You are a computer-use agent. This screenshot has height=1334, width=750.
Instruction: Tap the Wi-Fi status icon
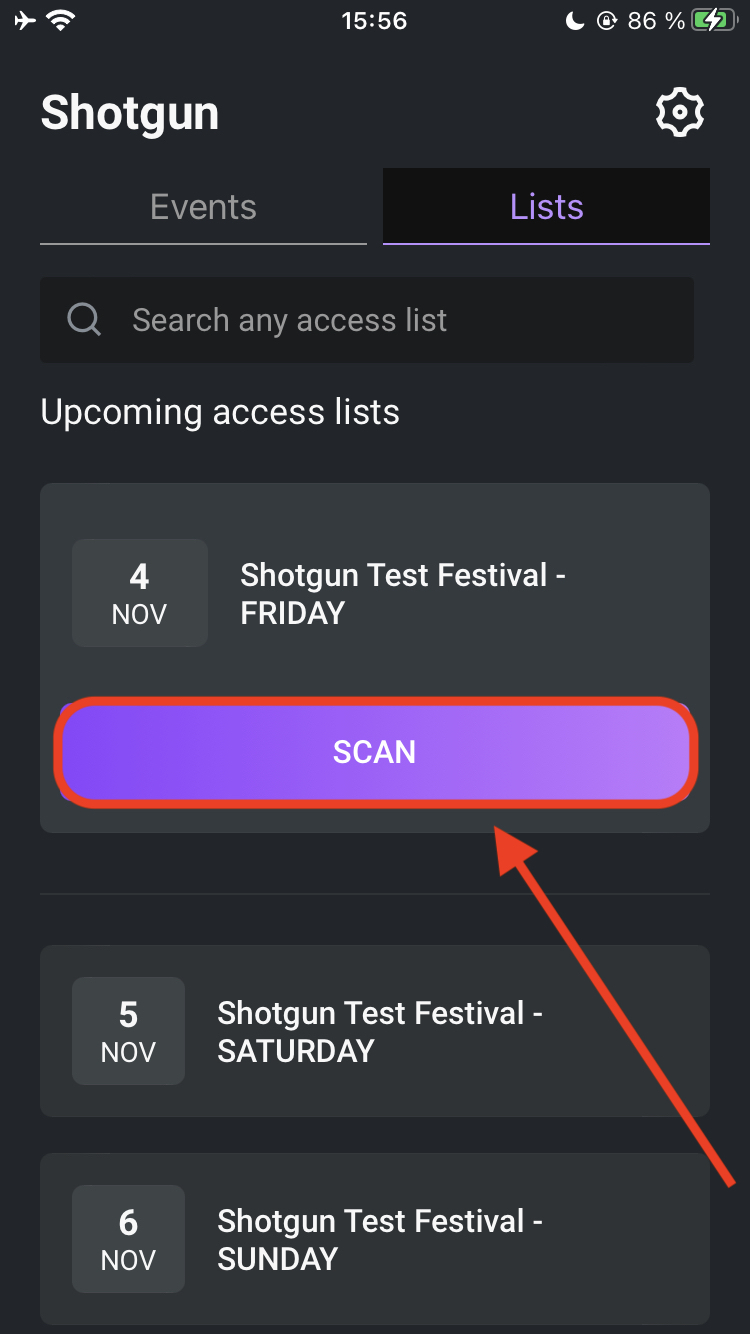coord(62,21)
